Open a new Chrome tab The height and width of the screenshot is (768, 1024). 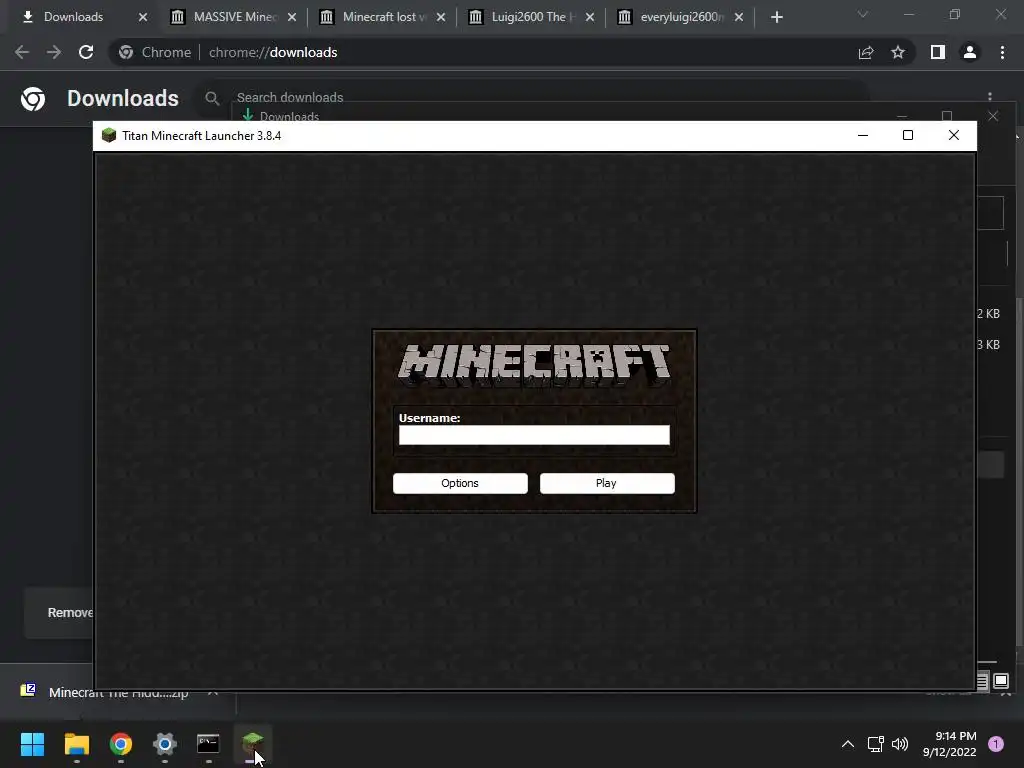776,17
